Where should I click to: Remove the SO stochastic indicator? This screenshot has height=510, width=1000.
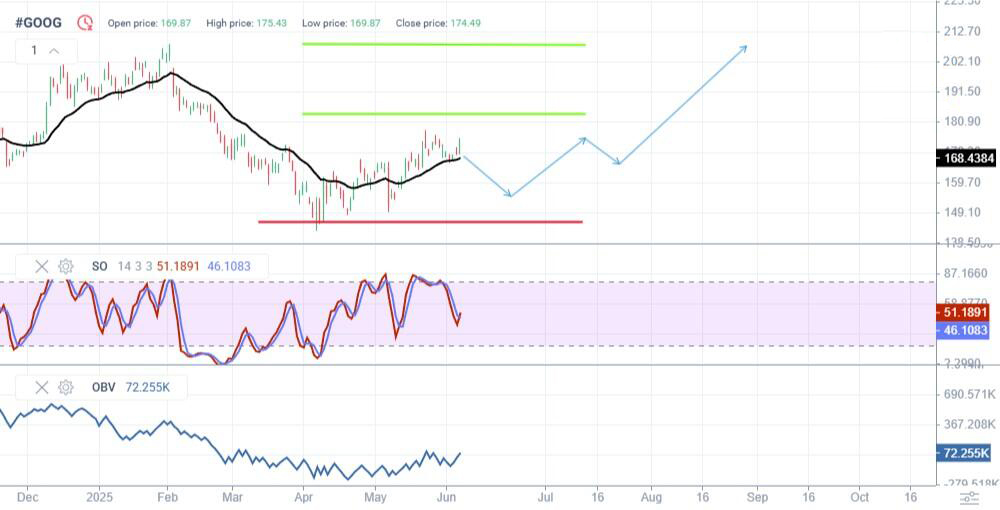(x=41, y=266)
